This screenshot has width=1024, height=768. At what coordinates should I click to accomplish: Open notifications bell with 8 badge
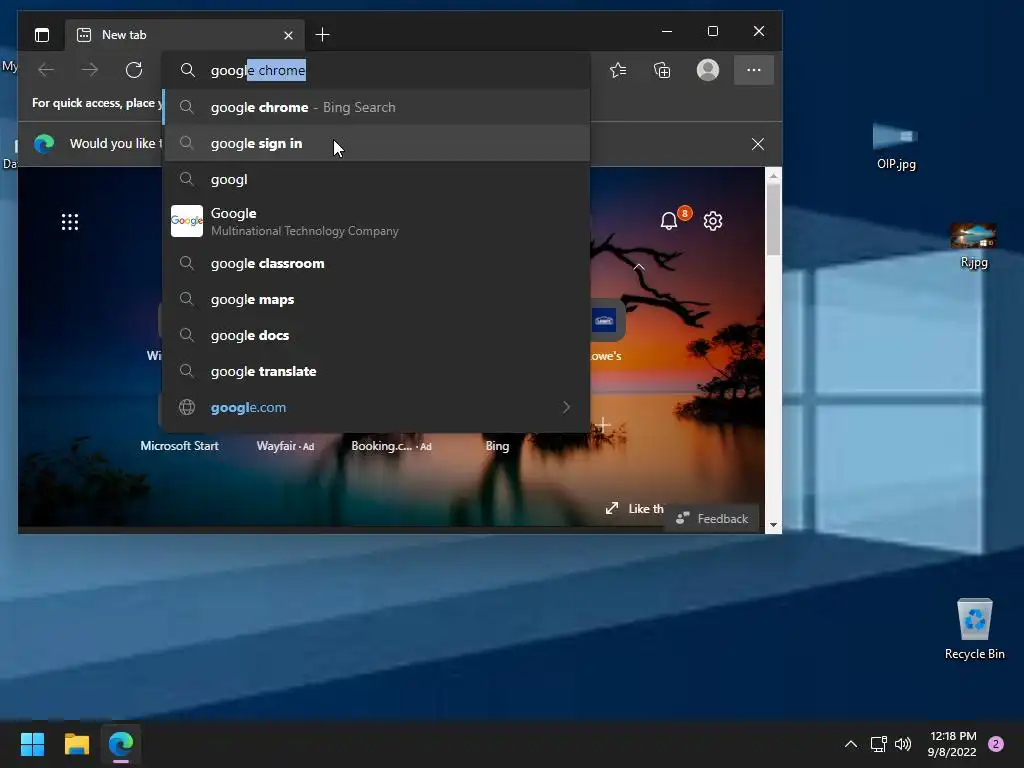669,221
